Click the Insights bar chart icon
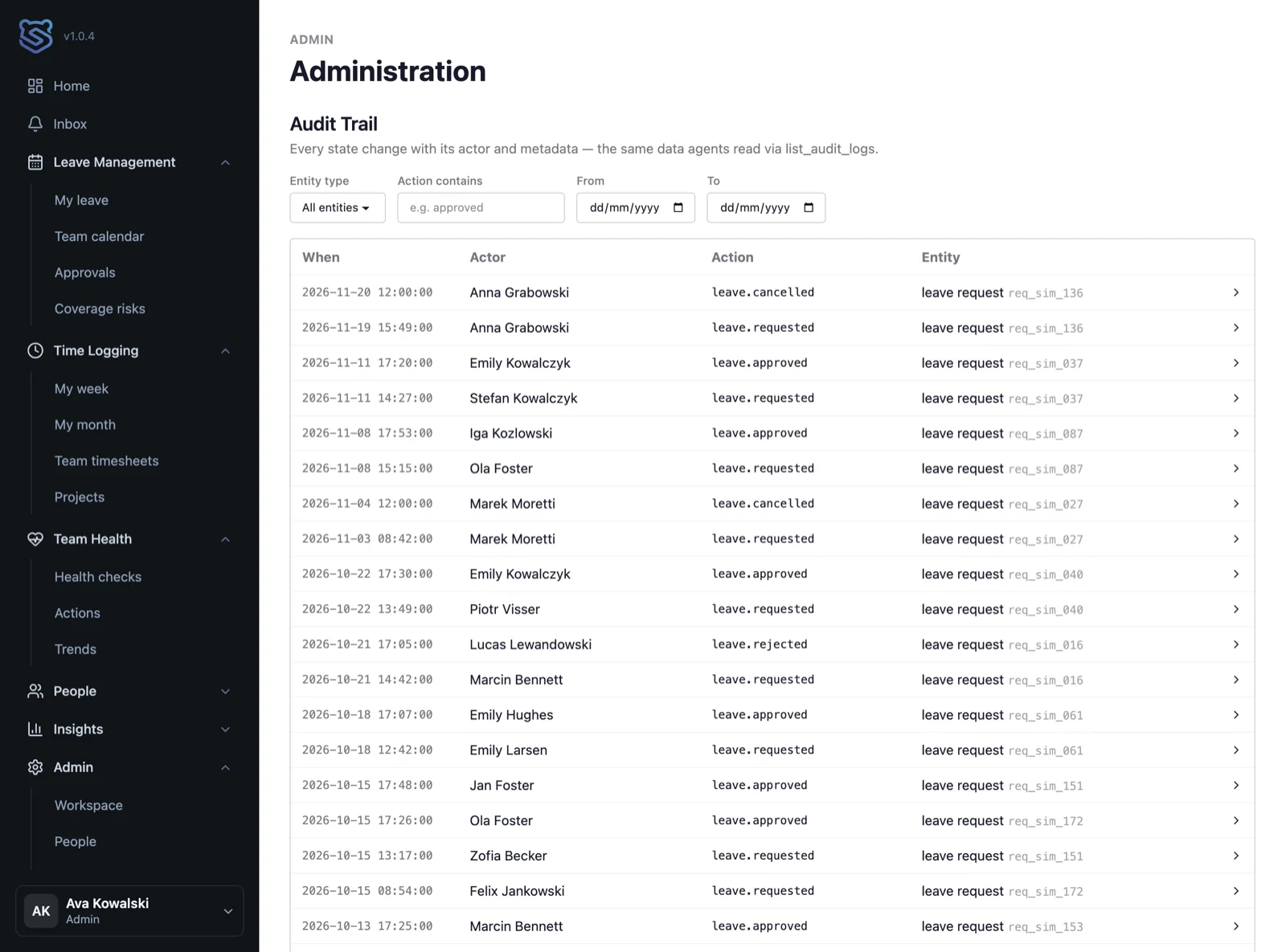This screenshot has width=1286, height=952. pos(35,729)
